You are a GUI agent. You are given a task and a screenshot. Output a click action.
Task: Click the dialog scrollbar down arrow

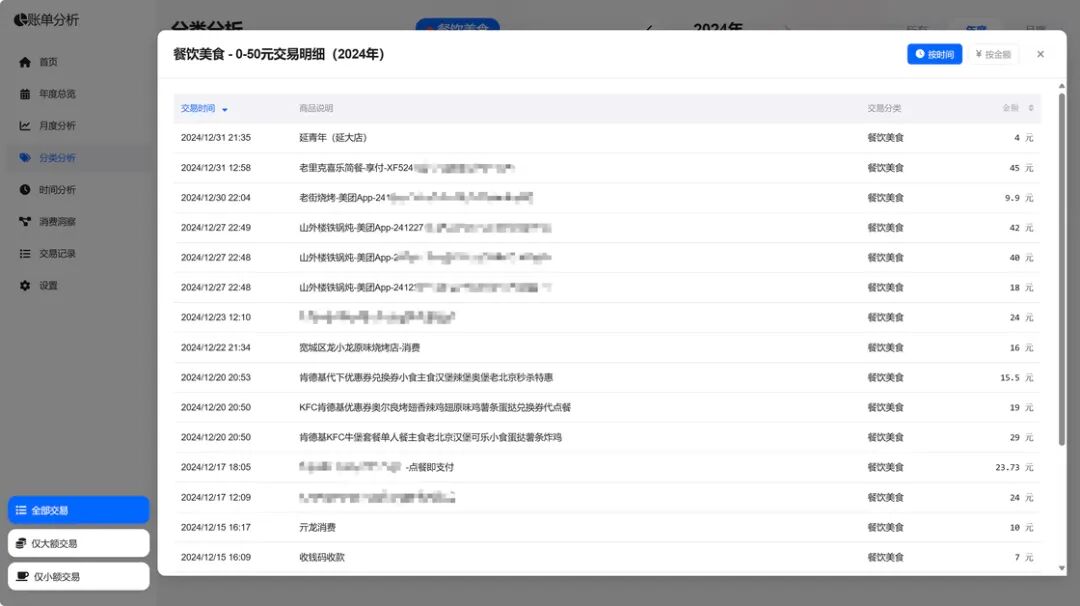tap(1061, 568)
